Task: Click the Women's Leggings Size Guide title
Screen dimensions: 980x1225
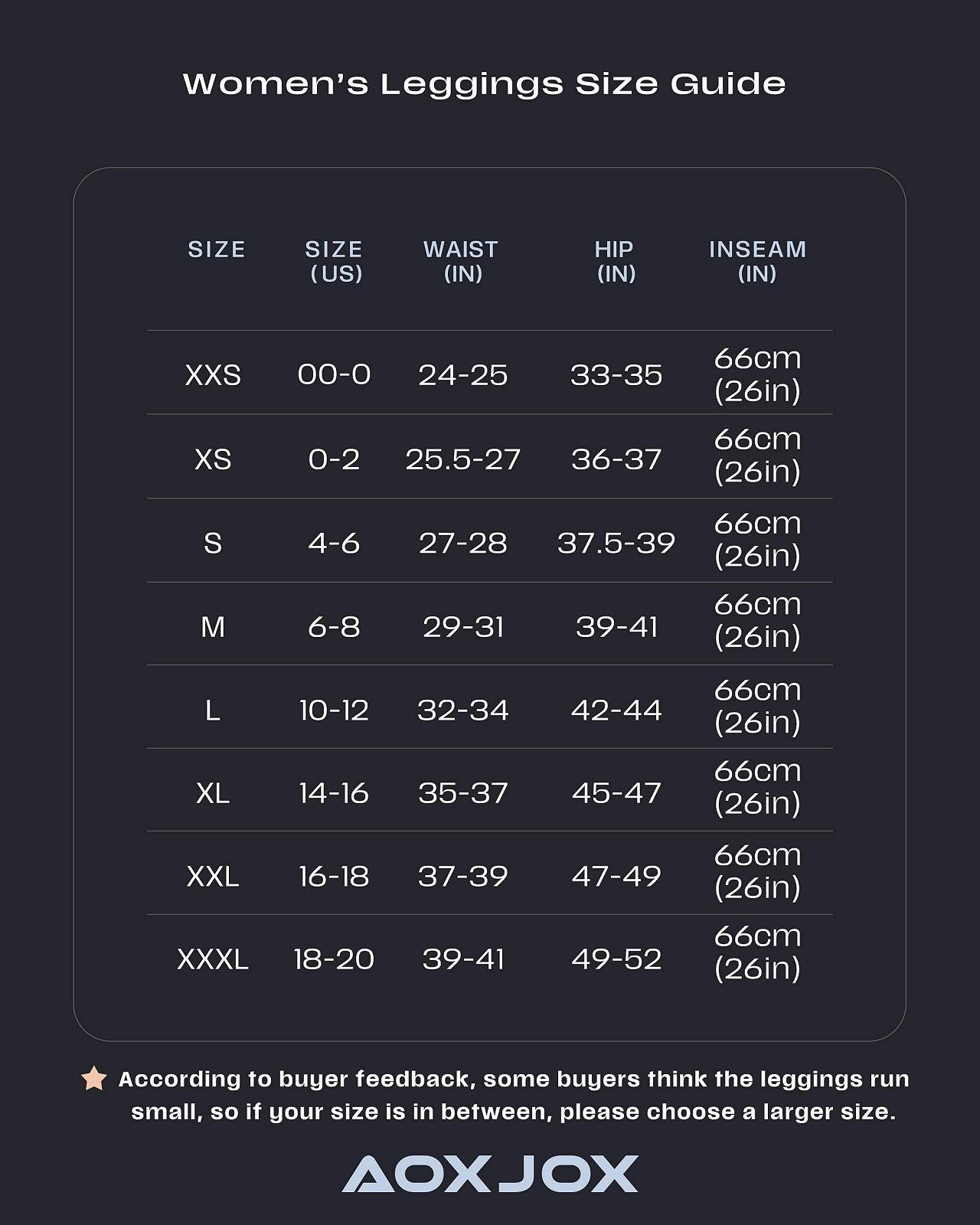Action: [484, 83]
